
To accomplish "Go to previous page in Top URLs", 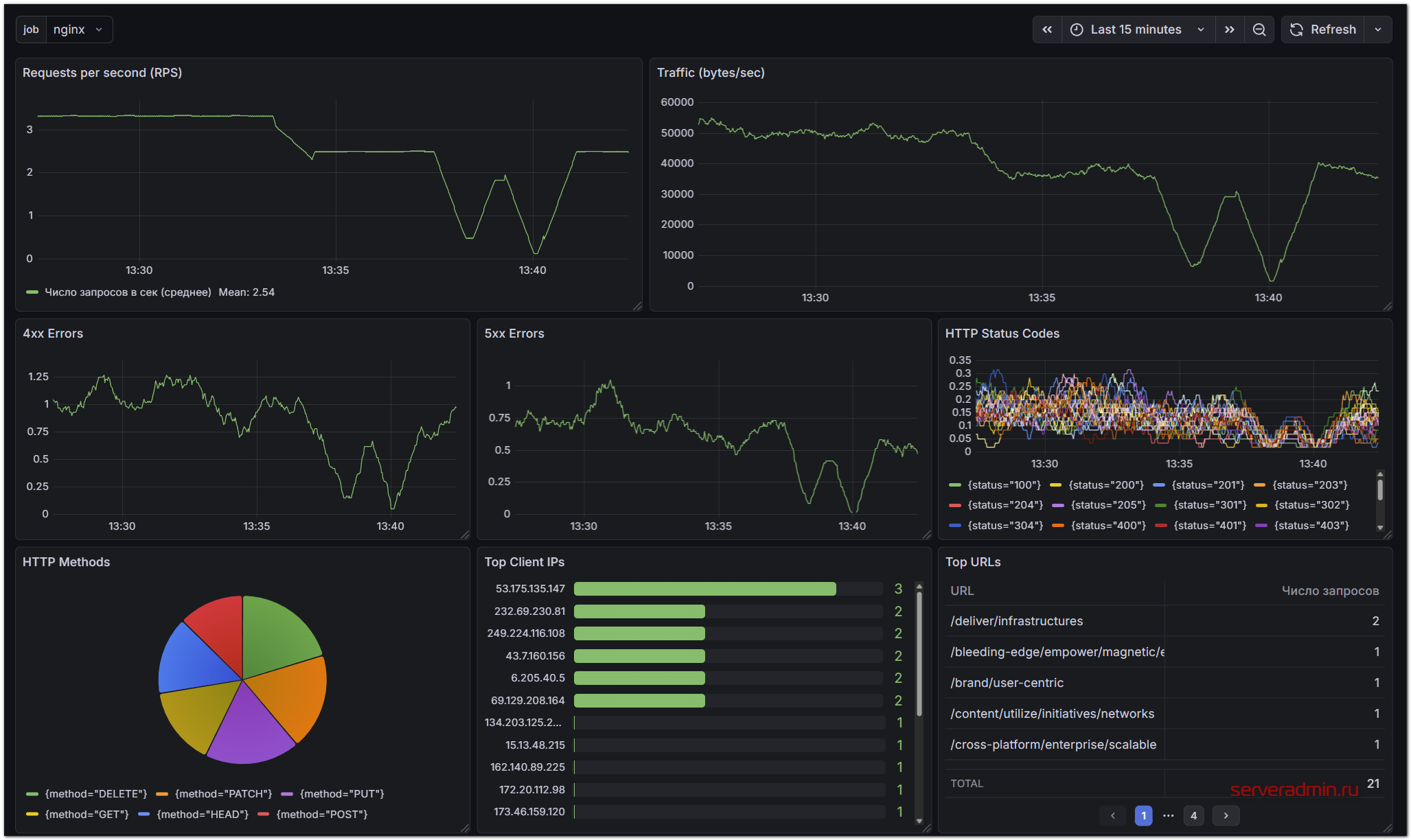I will 1113,816.
